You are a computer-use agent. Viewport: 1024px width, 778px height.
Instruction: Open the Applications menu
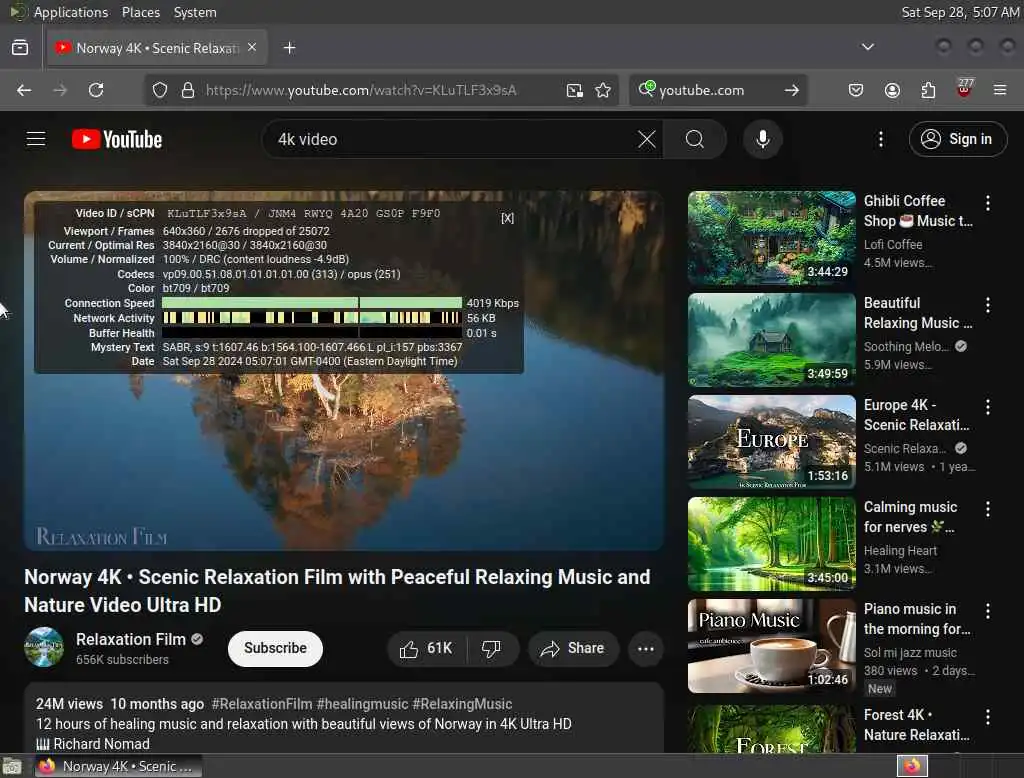(71, 12)
